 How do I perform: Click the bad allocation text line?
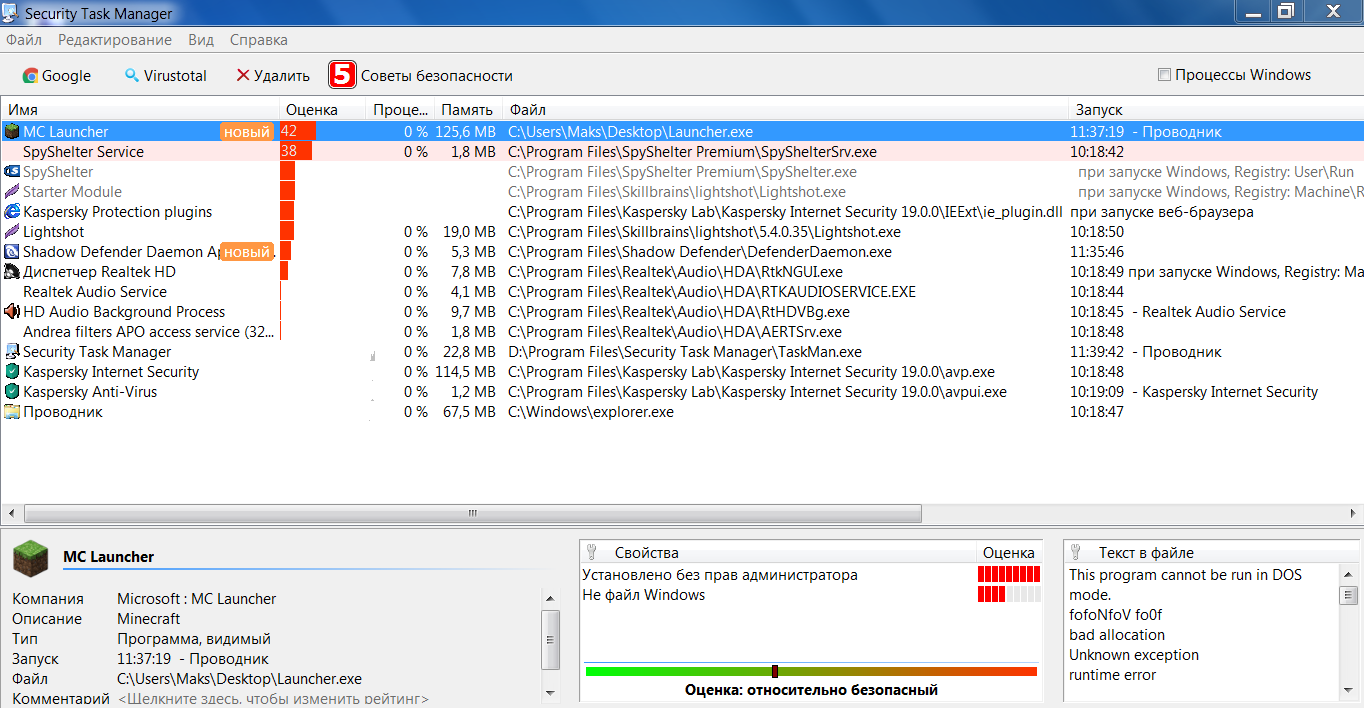pos(1117,635)
